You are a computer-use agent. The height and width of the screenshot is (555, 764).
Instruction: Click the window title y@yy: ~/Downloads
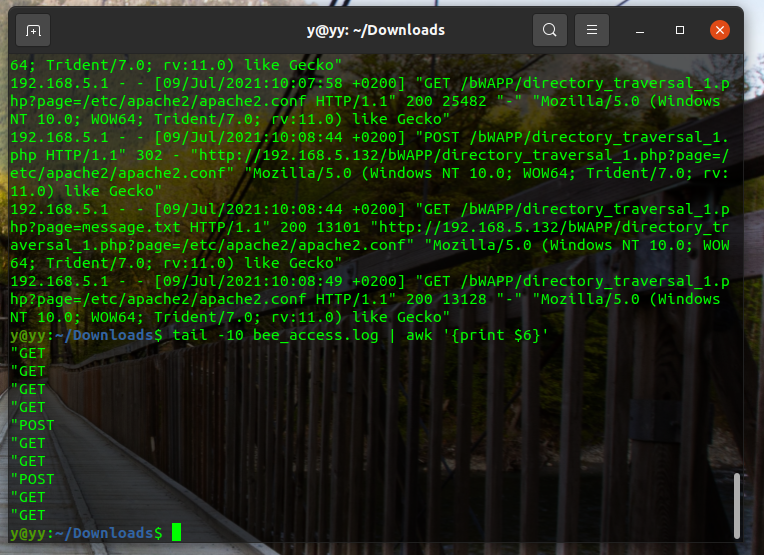point(376,30)
